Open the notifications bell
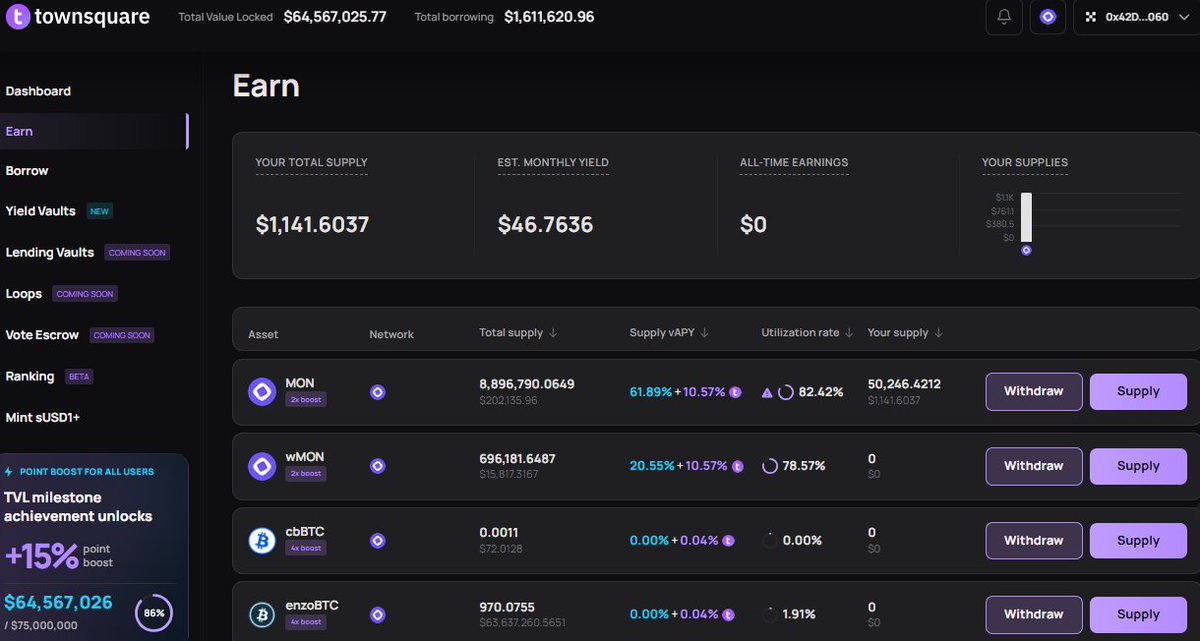 coord(1004,17)
